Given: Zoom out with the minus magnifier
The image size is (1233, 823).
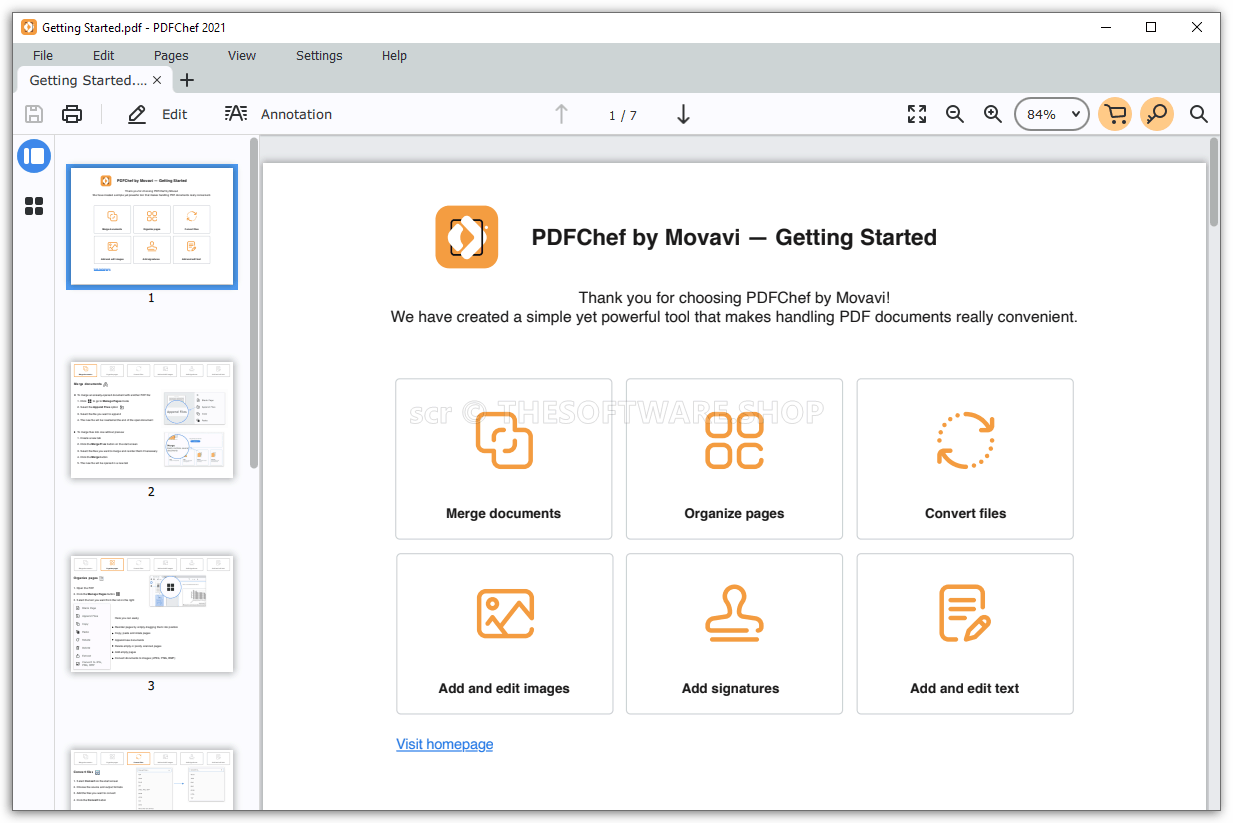Looking at the screenshot, I should pyautogui.click(x=955, y=114).
